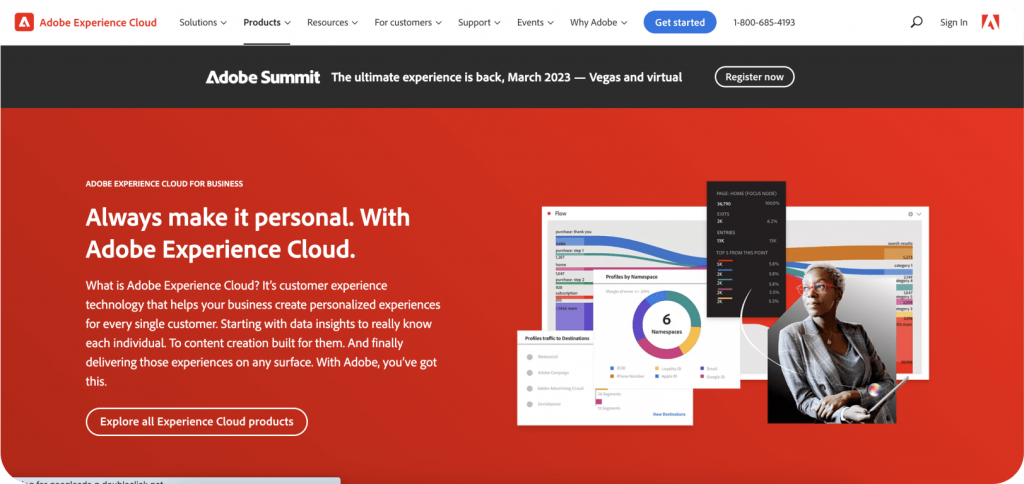Viewport: 1024px width, 484px height.
Task: Click the Summit tagline about March 2023
Action: 507,77
